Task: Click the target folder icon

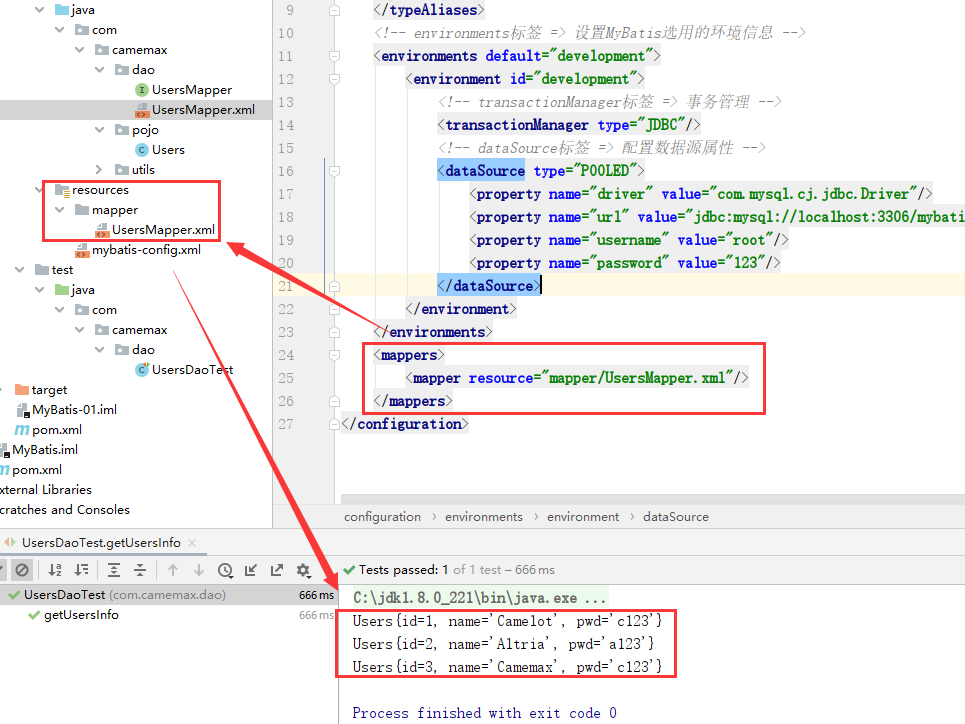Action: [22, 390]
